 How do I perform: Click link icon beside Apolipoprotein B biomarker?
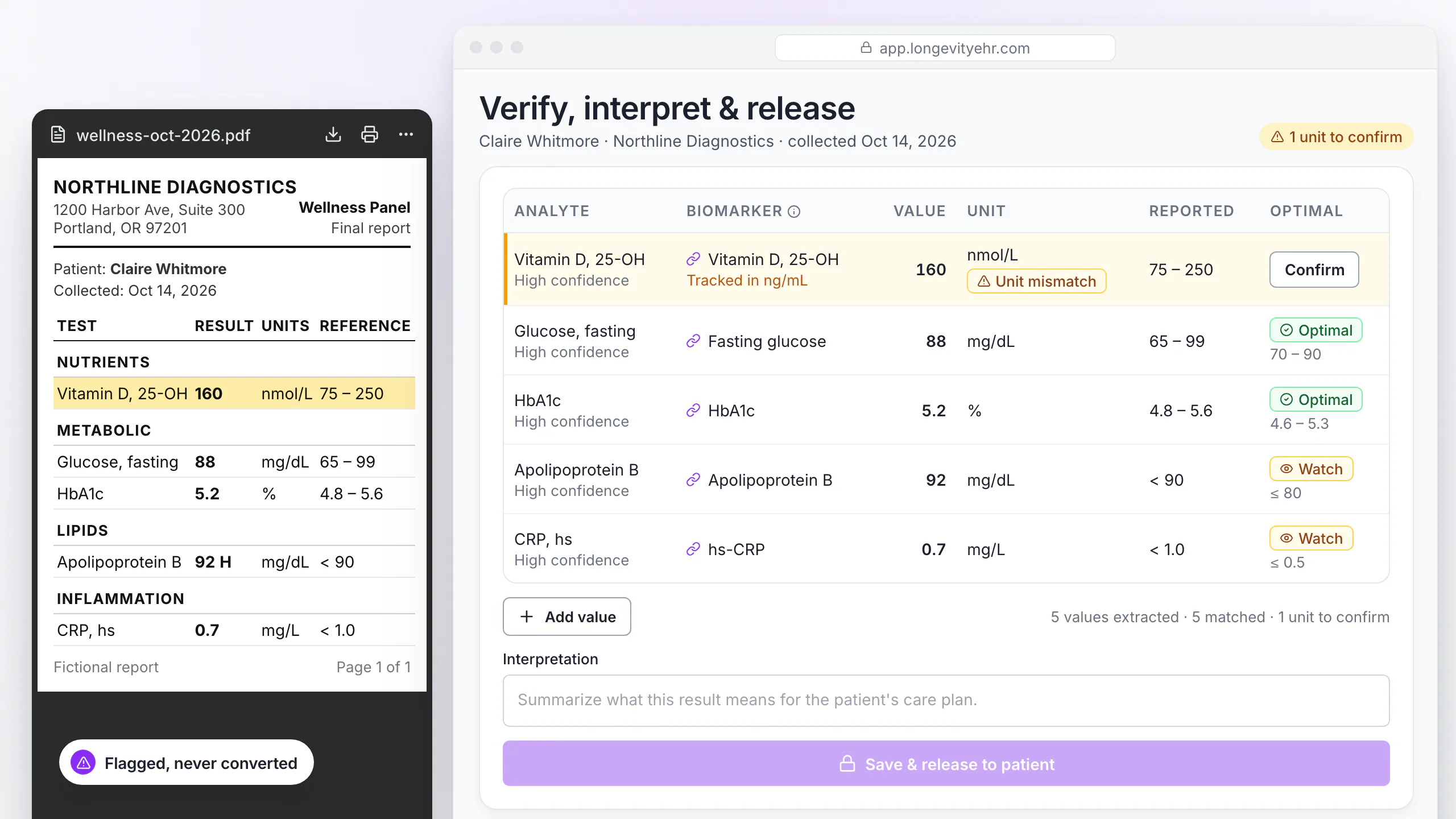pos(693,480)
